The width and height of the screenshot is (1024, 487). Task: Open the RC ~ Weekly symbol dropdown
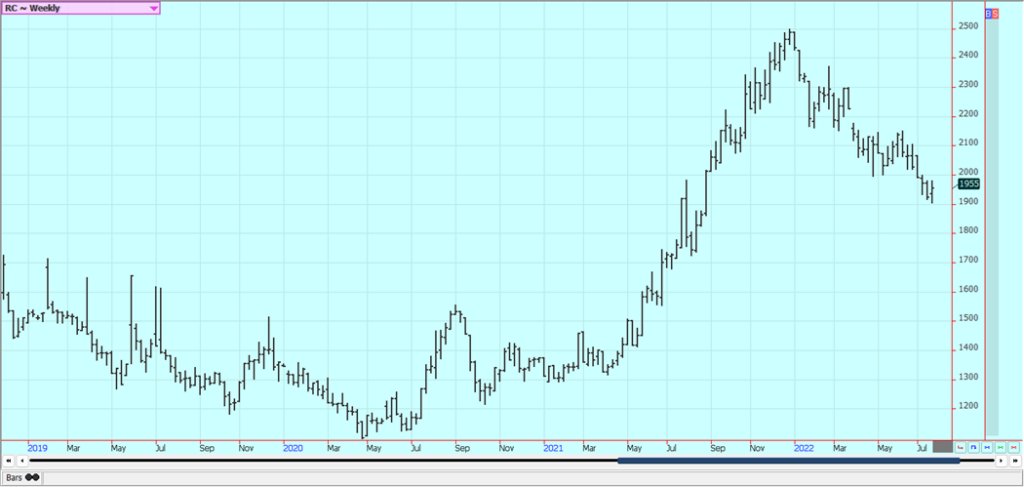80,8
